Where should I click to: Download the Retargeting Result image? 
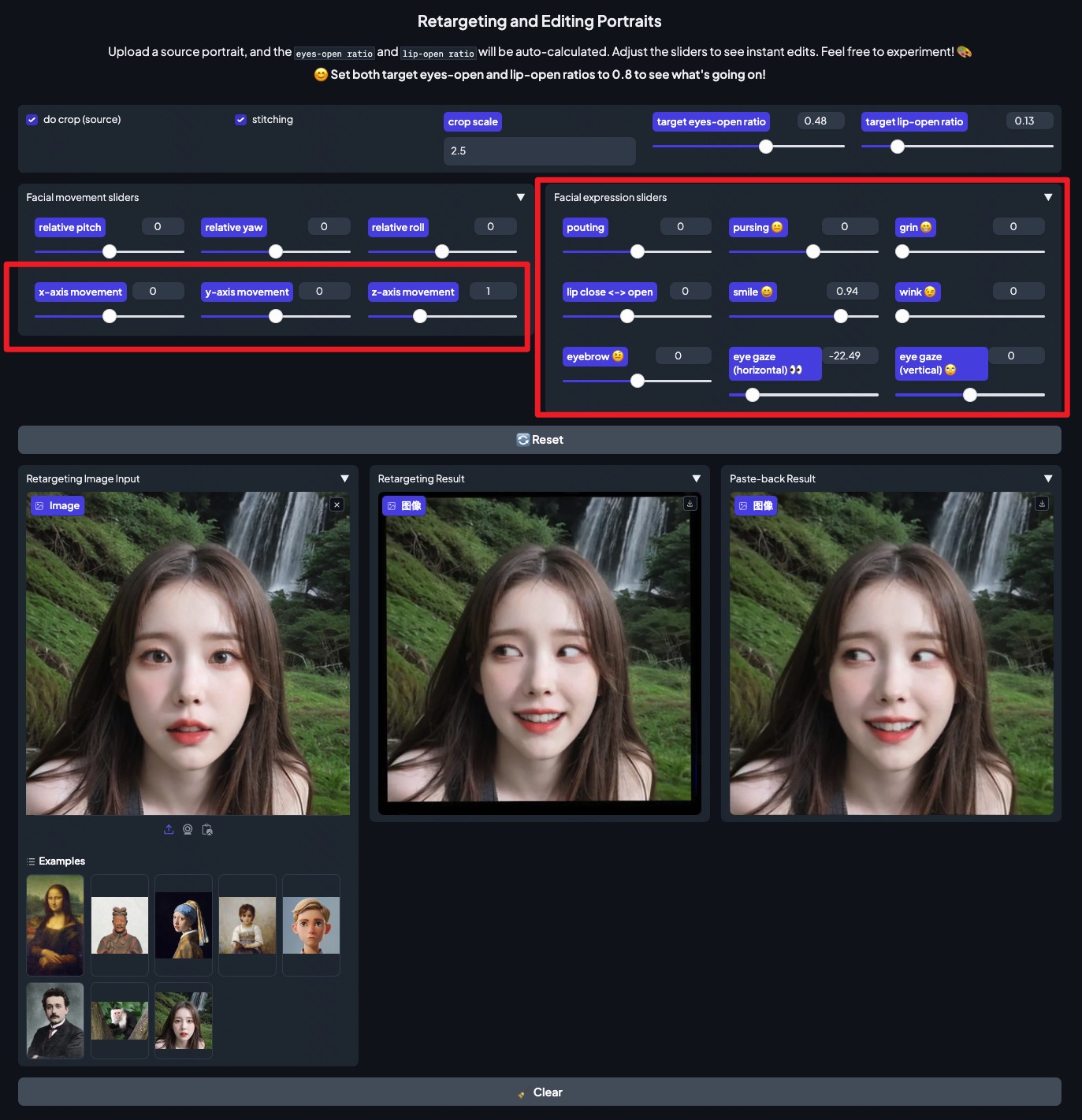[x=690, y=504]
